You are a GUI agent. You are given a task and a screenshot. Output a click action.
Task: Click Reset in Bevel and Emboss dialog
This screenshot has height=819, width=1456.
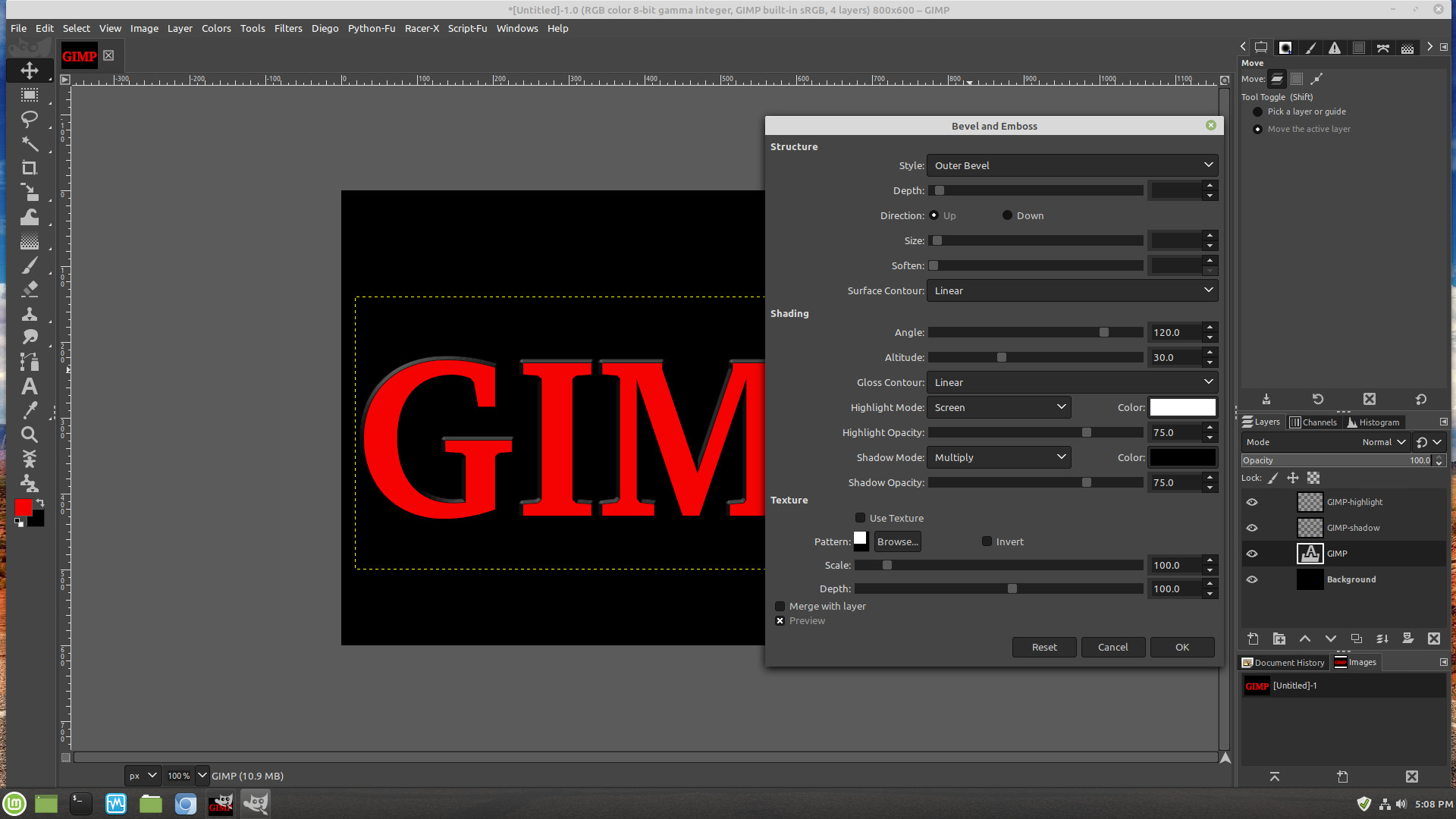point(1044,647)
